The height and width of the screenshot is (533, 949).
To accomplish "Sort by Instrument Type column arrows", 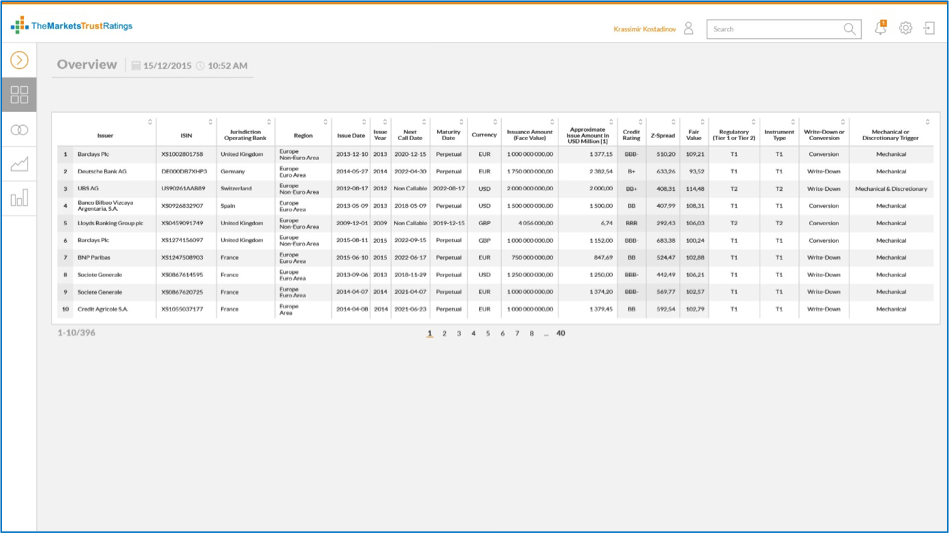I will pyautogui.click(x=793, y=122).
